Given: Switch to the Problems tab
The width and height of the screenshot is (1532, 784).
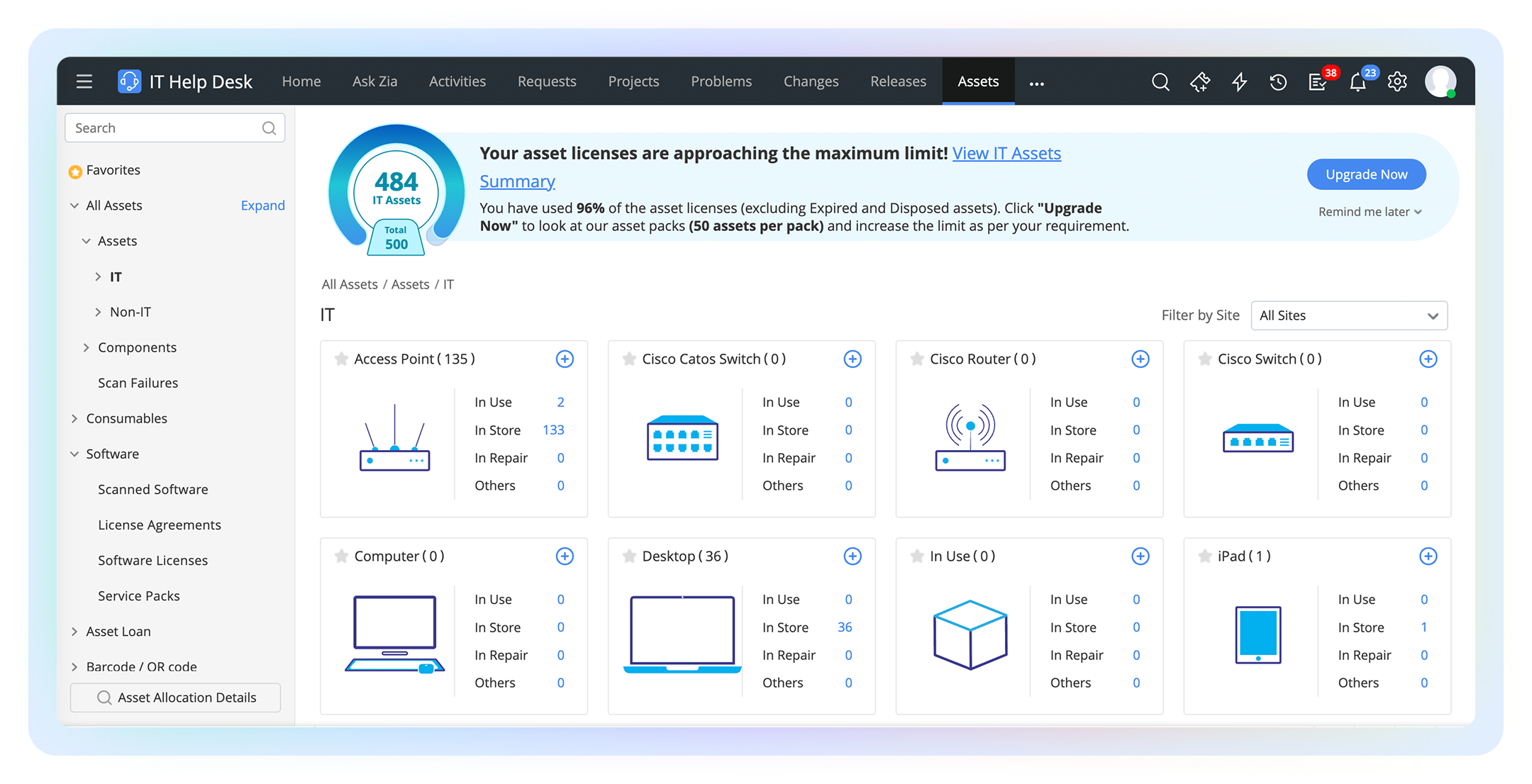Looking at the screenshot, I should (x=721, y=82).
